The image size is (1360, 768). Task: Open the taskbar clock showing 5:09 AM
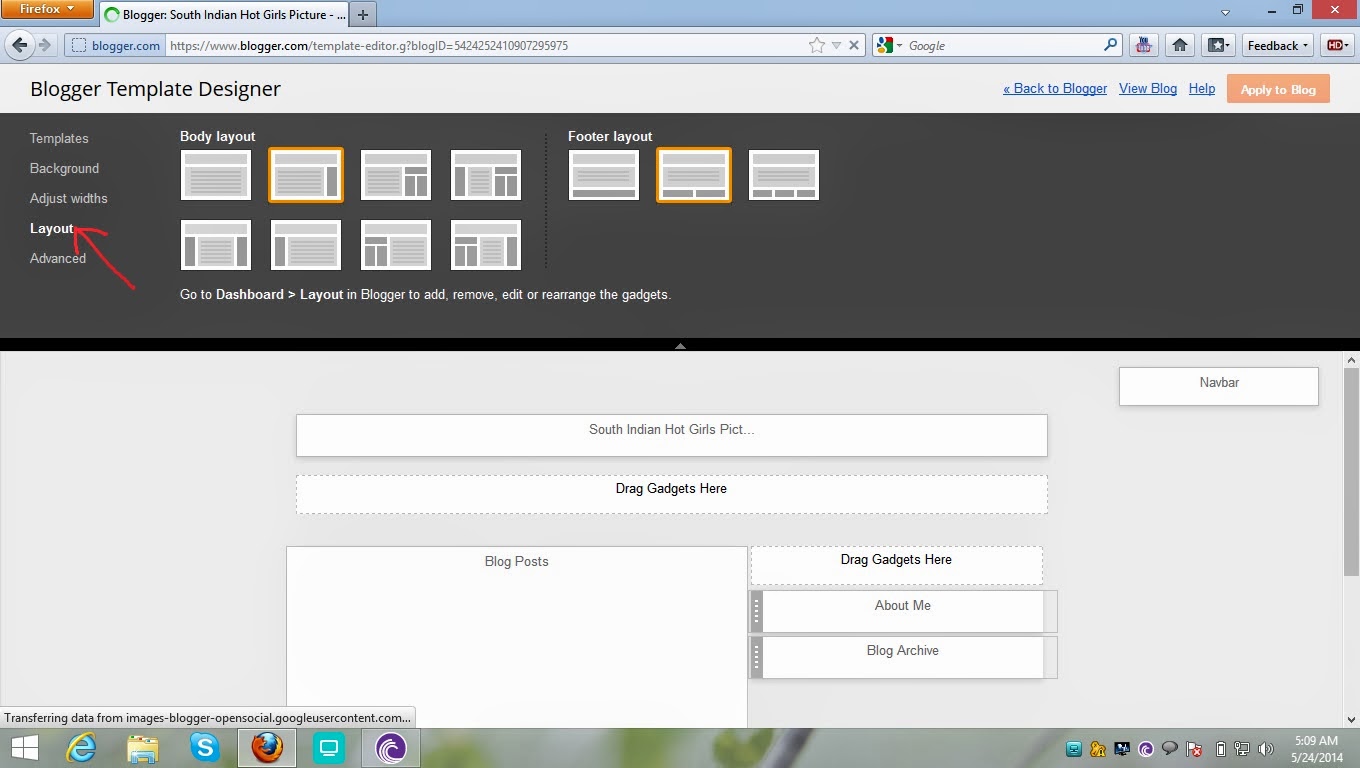(x=1314, y=748)
